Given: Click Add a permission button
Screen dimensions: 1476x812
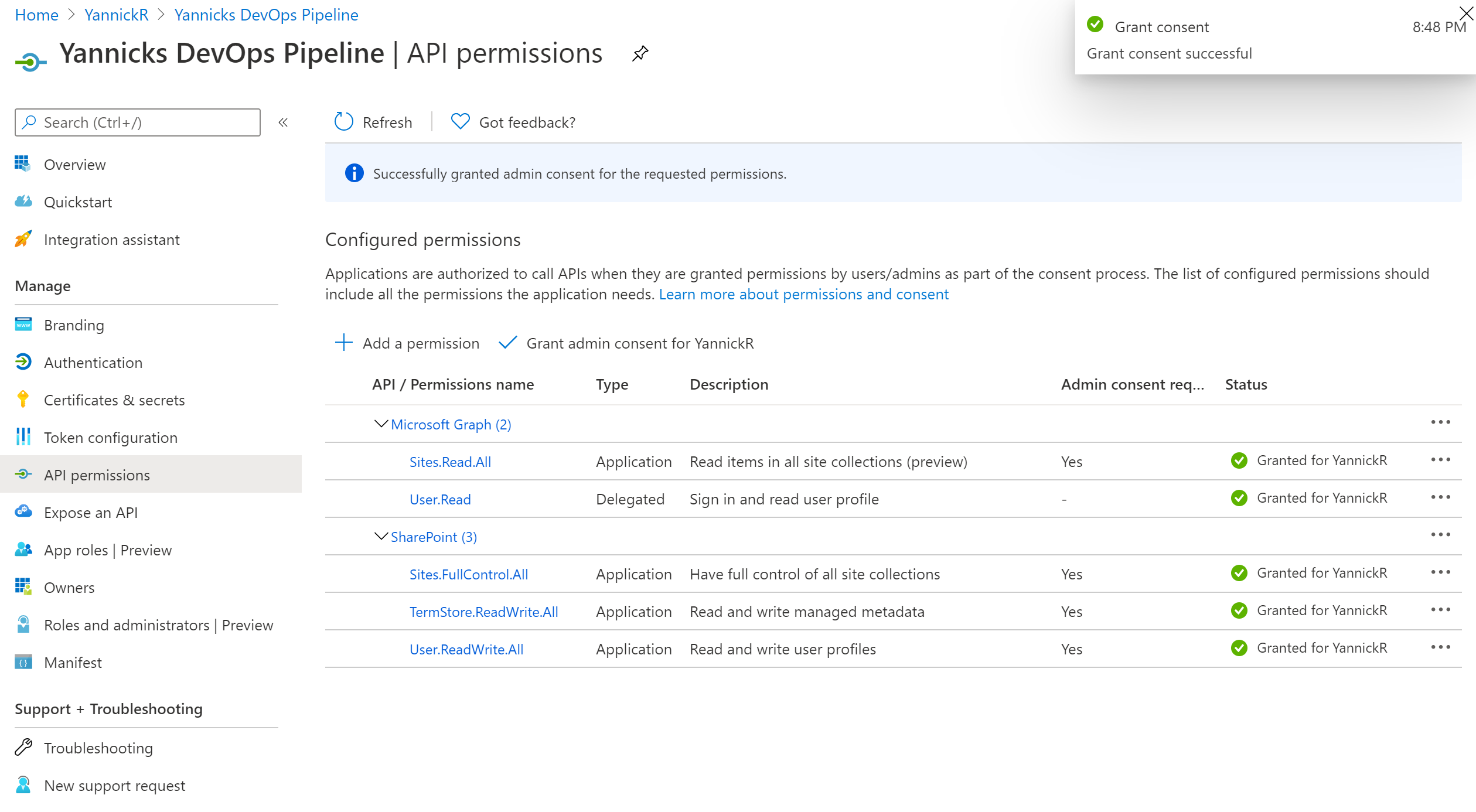Looking at the screenshot, I should point(407,343).
